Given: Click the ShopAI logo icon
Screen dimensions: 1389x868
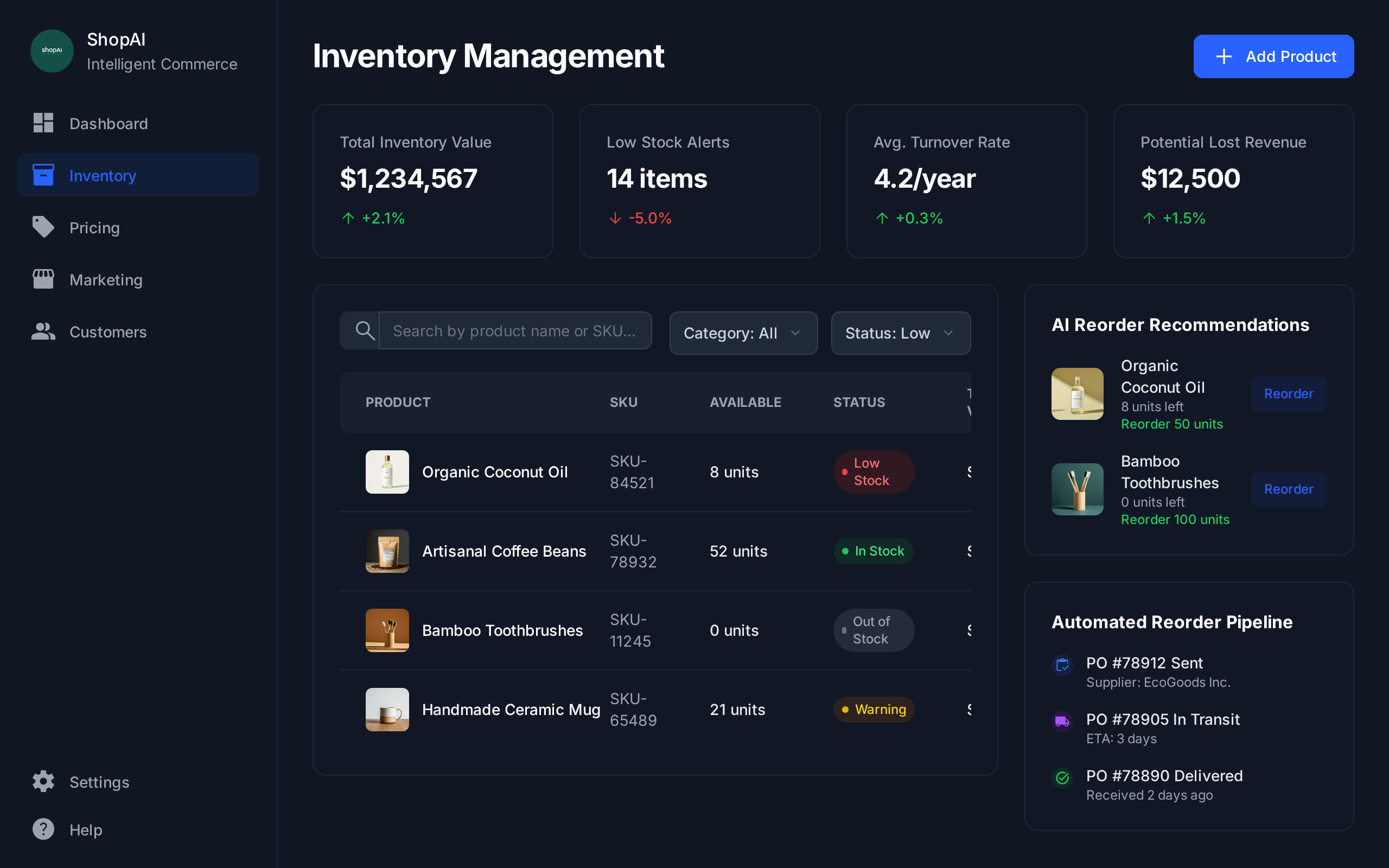Looking at the screenshot, I should click(x=52, y=51).
